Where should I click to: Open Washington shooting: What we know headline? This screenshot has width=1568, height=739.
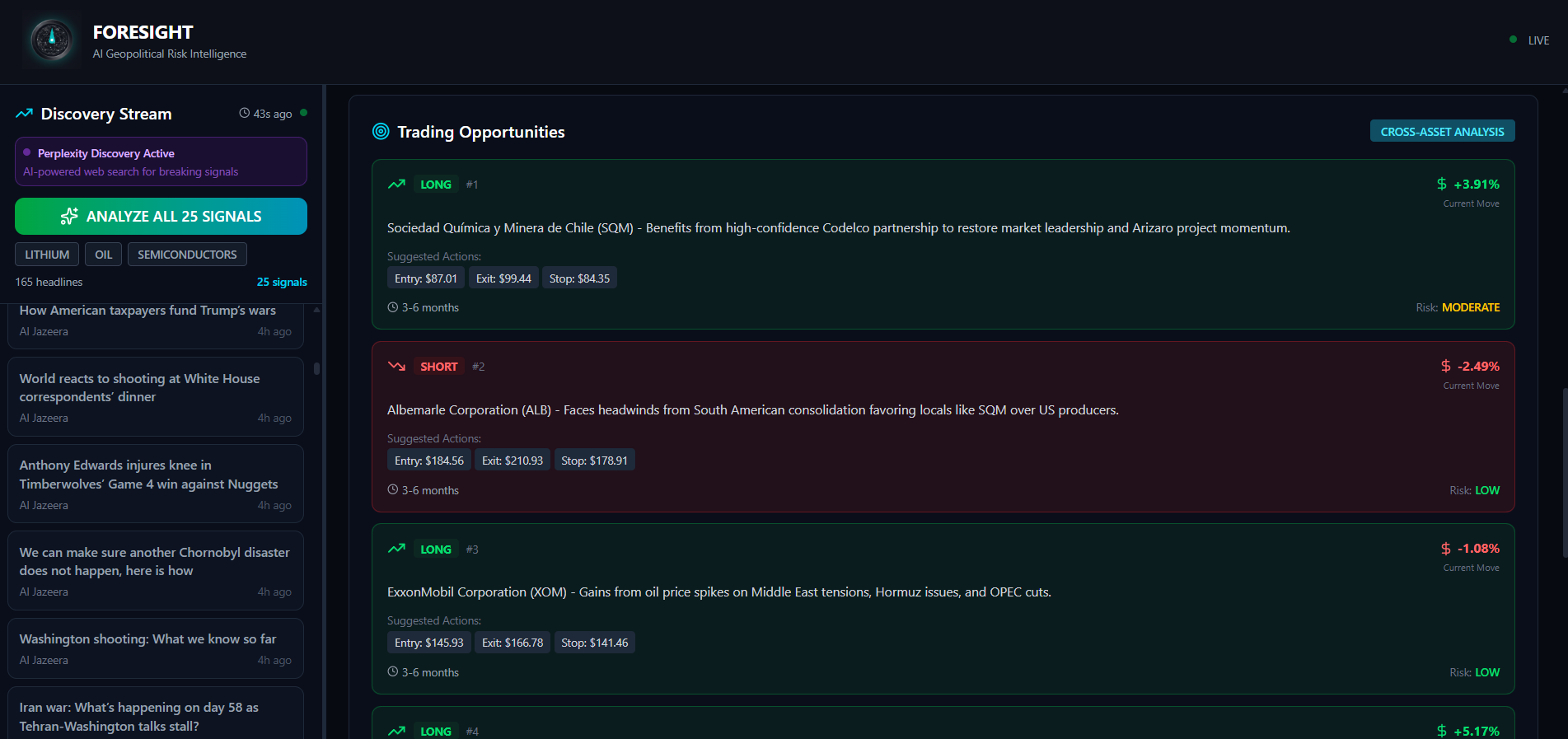pyautogui.click(x=156, y=648)
